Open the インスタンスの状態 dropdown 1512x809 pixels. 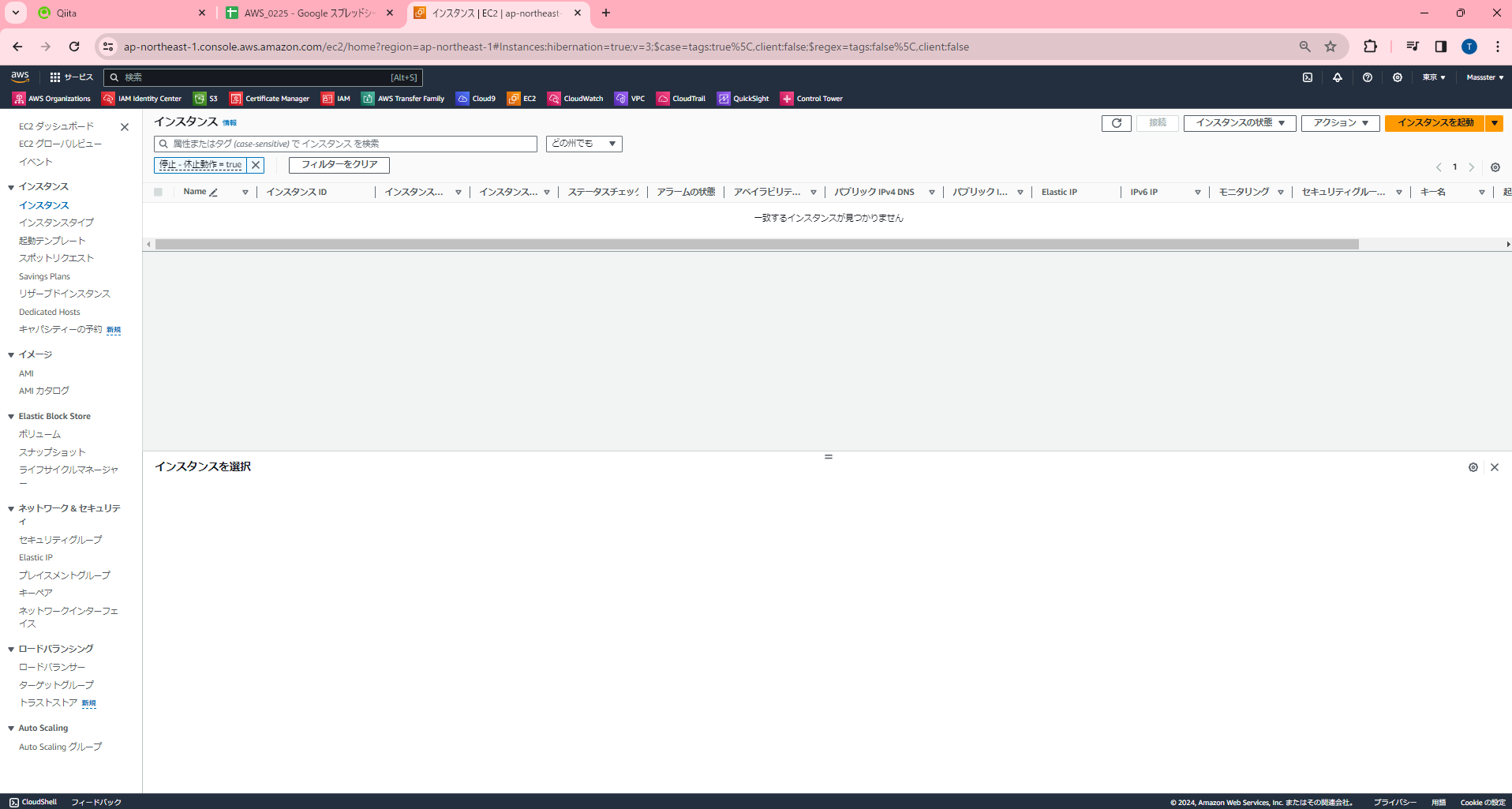(x=1238, y=123)
